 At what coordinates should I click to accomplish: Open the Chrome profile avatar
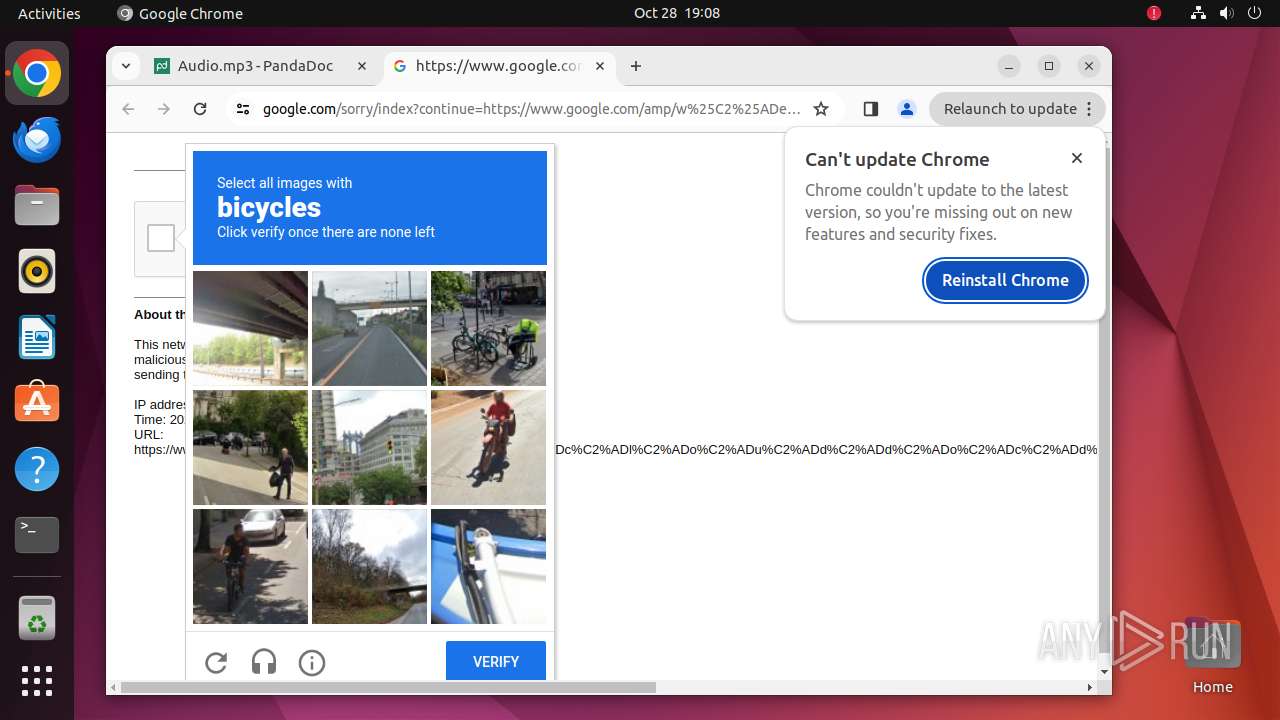(x=907, y=109)
